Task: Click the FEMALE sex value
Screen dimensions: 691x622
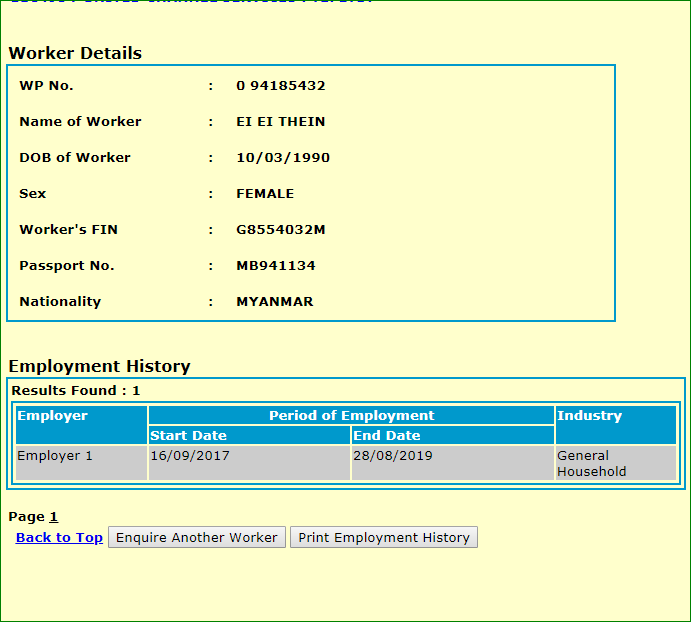Action: coord(265,194)
